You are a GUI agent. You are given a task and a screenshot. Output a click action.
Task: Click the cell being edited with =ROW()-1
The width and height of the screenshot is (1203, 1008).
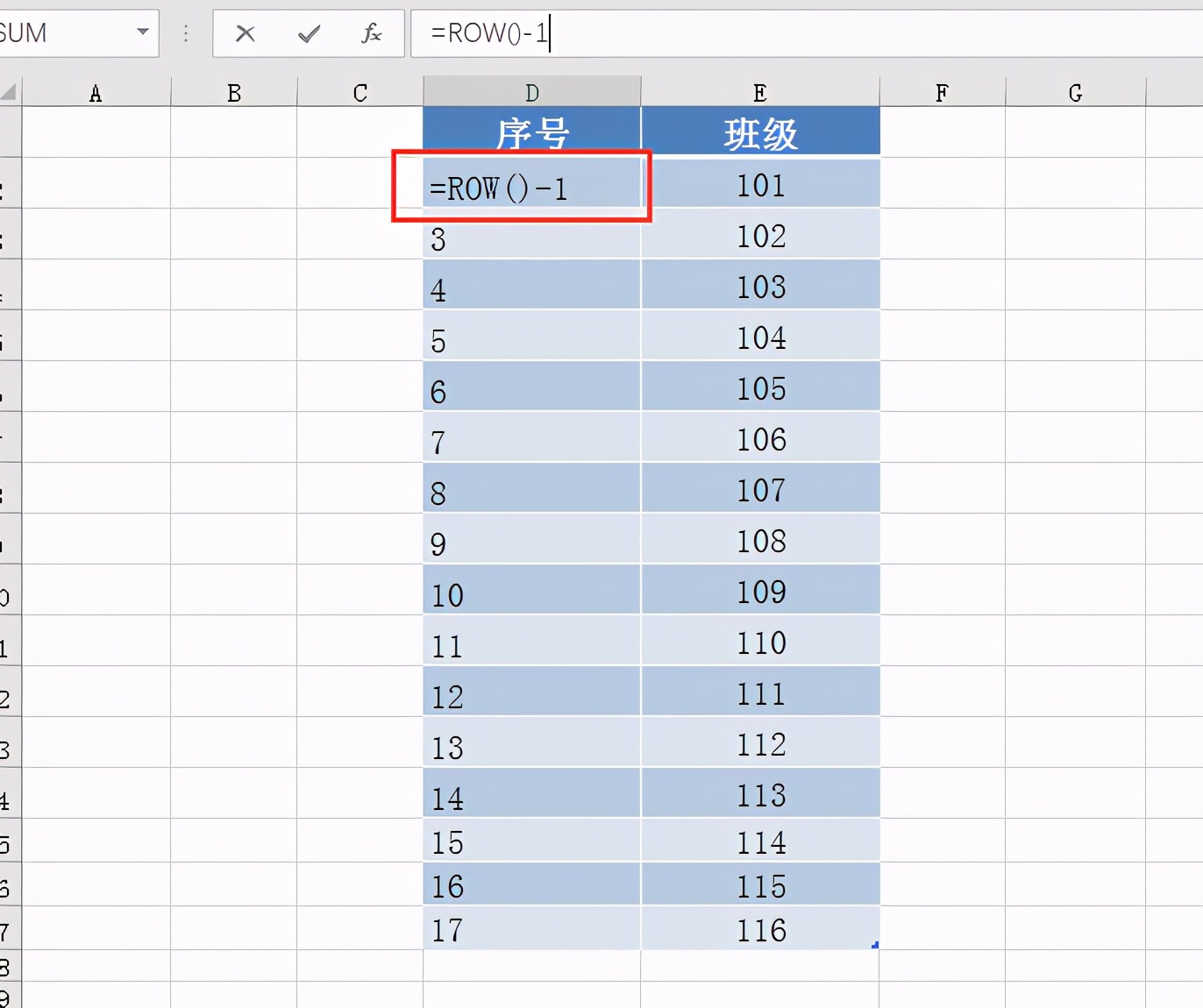coord(531,187)
